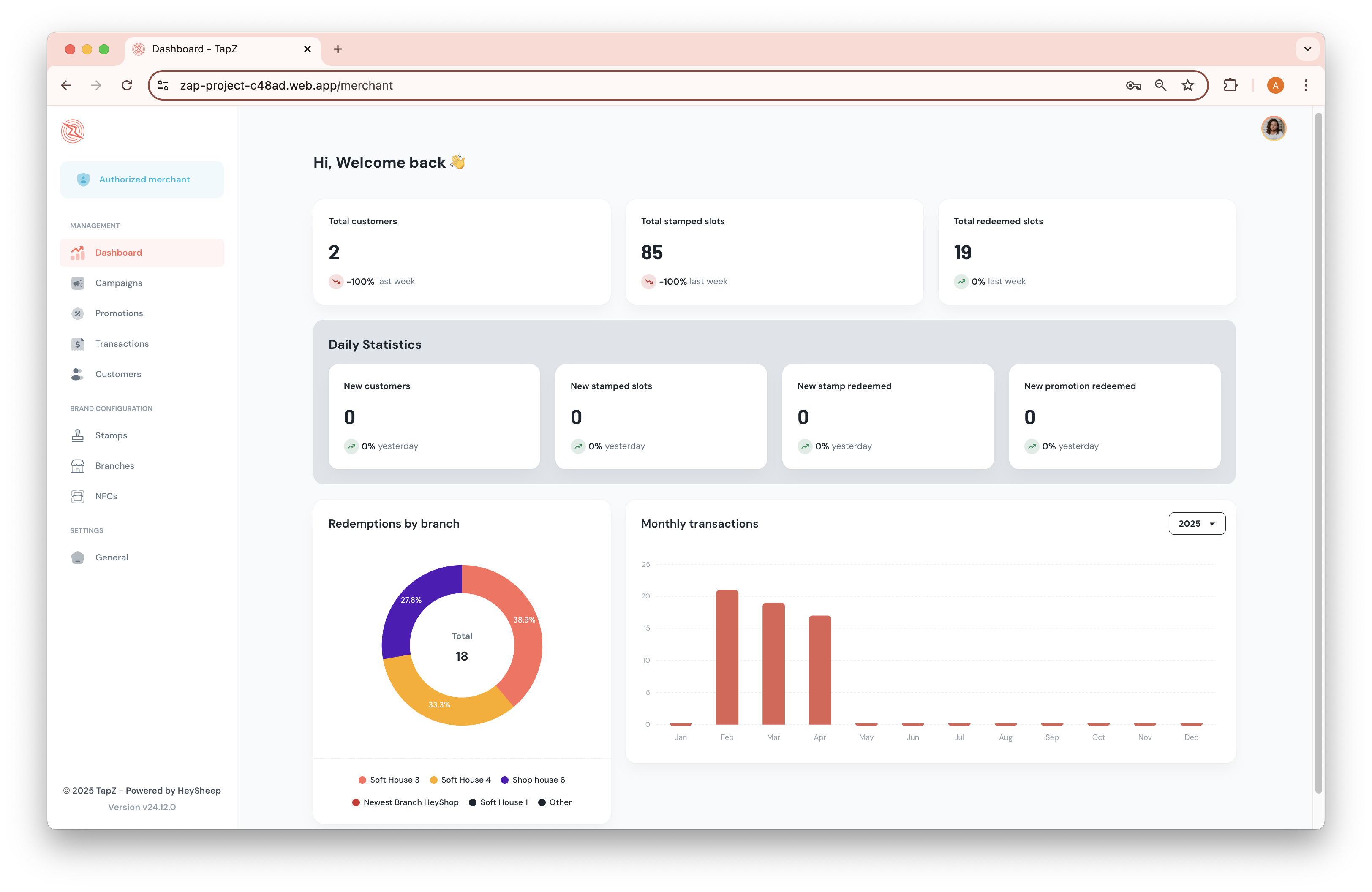
Task: Select the Dashboard menu item
Action: (x=142, y=253)
